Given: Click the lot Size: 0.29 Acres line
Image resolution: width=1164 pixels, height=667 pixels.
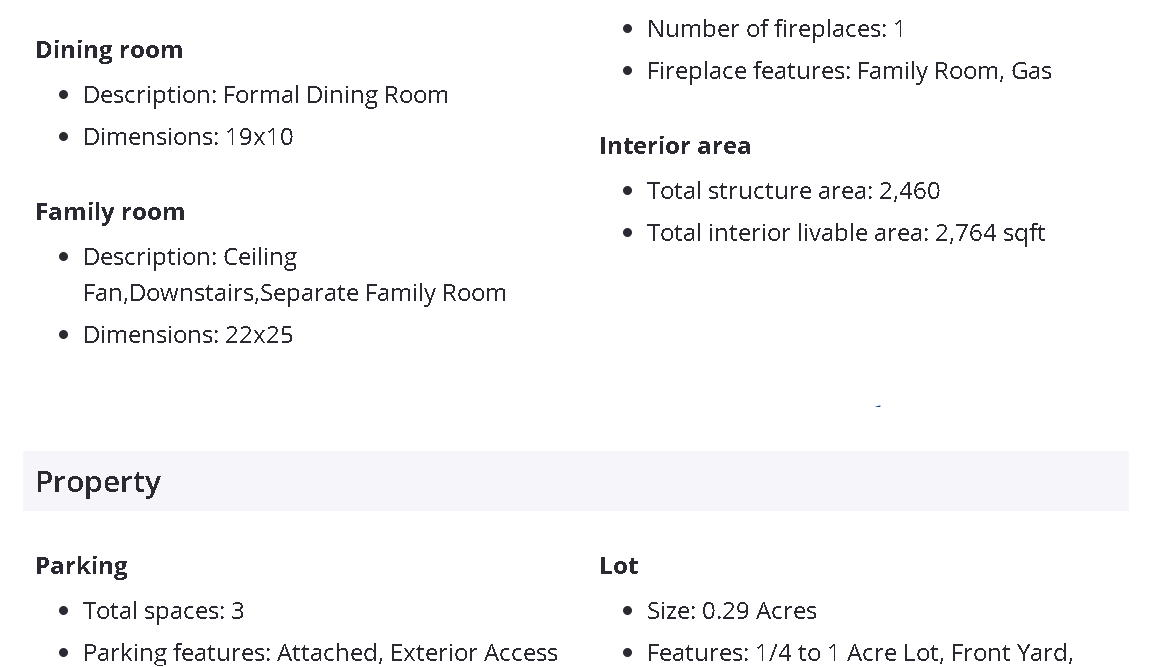Looking at the screenshot, I should tap(731, 611).
